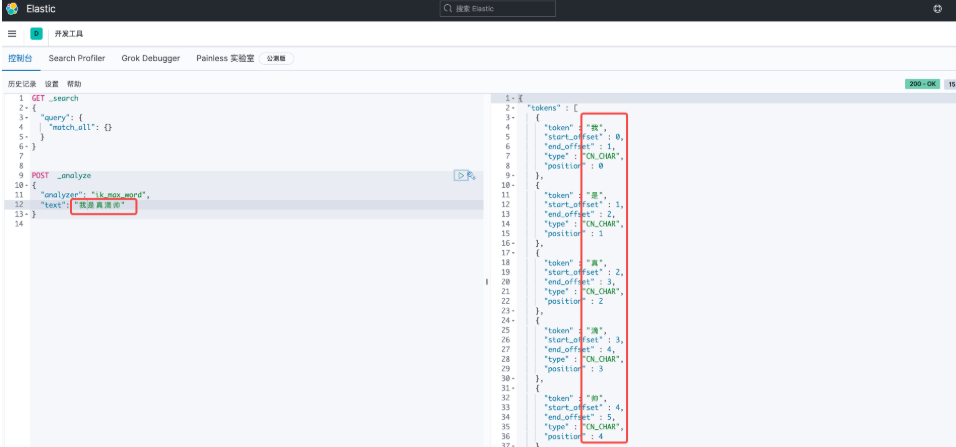Switch to the Grok Debugger tab
Screen dimensions: 956x447
click(x=151, y=59)
